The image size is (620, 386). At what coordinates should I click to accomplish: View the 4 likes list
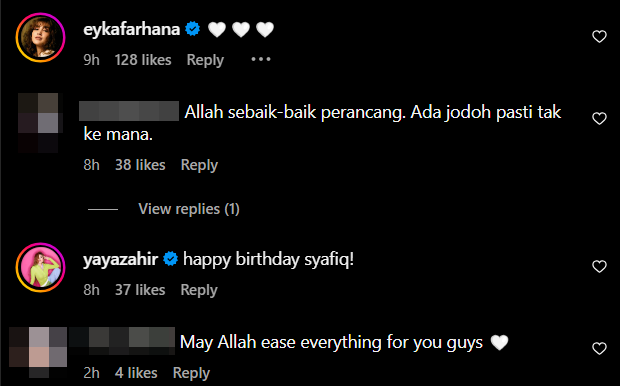[136, 373]
